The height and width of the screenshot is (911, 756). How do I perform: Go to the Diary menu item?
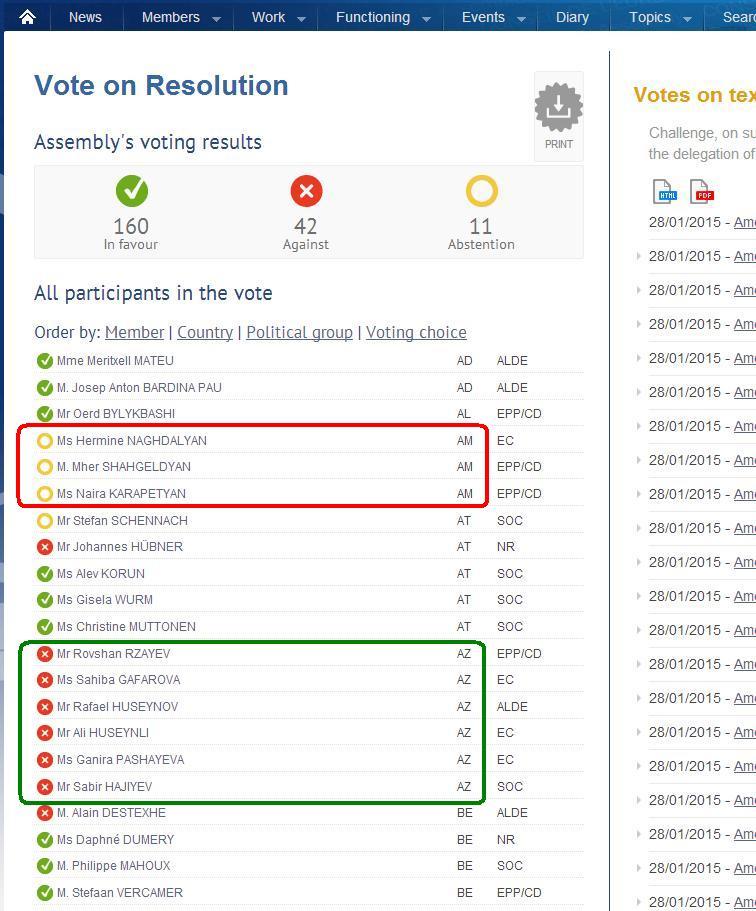(572, 17)
